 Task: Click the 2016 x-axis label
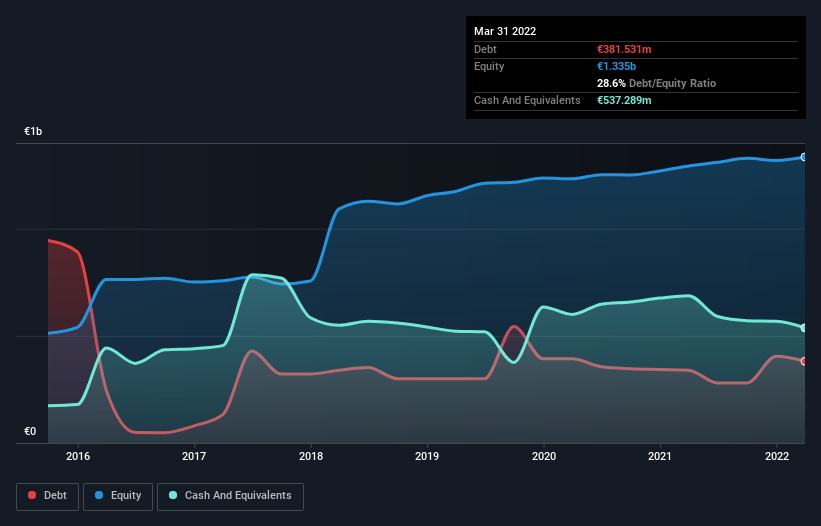click(x=78, y=456)
